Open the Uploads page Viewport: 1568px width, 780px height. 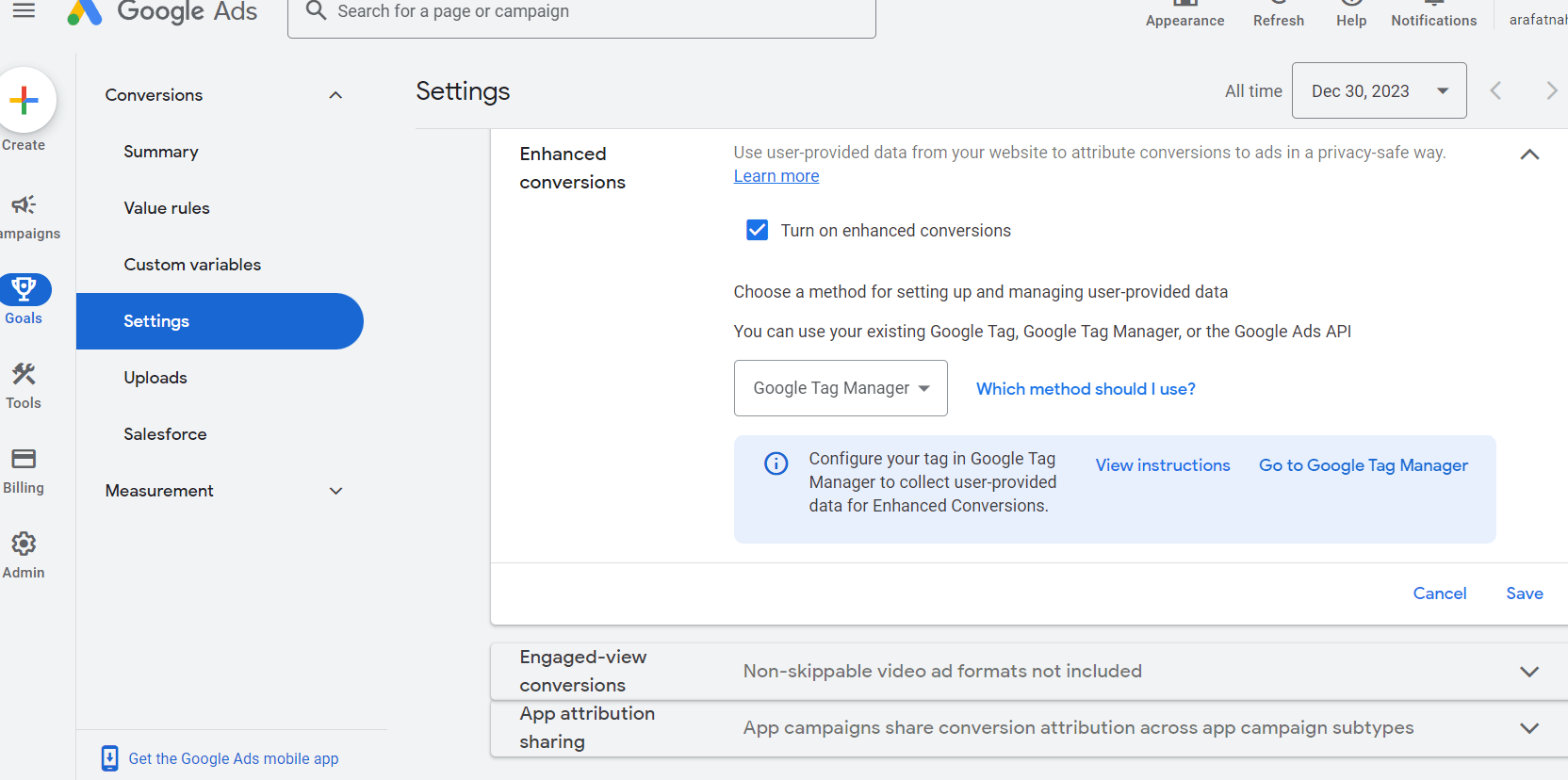pos(155,378)
